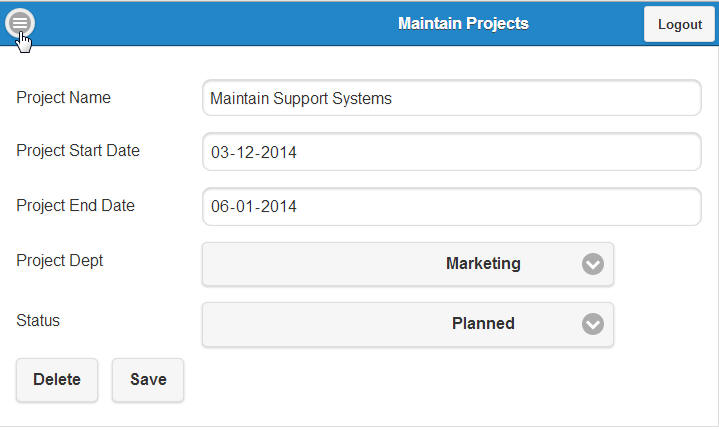719x430 pixels.
Task: Click the Status label text
Action: pyautogui.click(x=38, y=321)
